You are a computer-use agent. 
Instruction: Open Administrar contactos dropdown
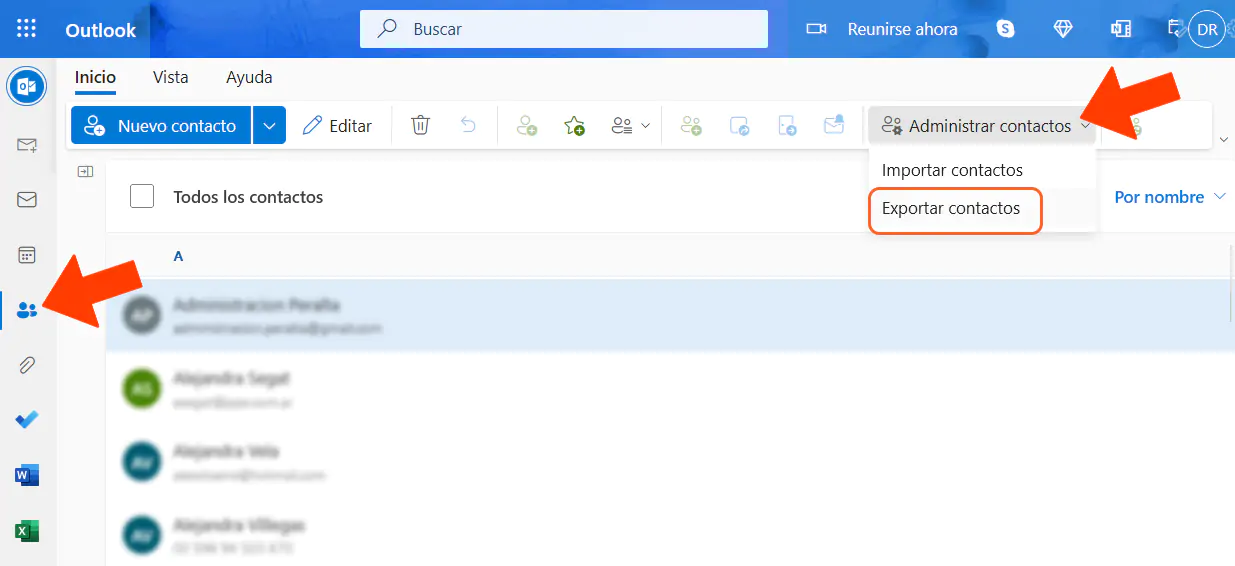[984, 126]
